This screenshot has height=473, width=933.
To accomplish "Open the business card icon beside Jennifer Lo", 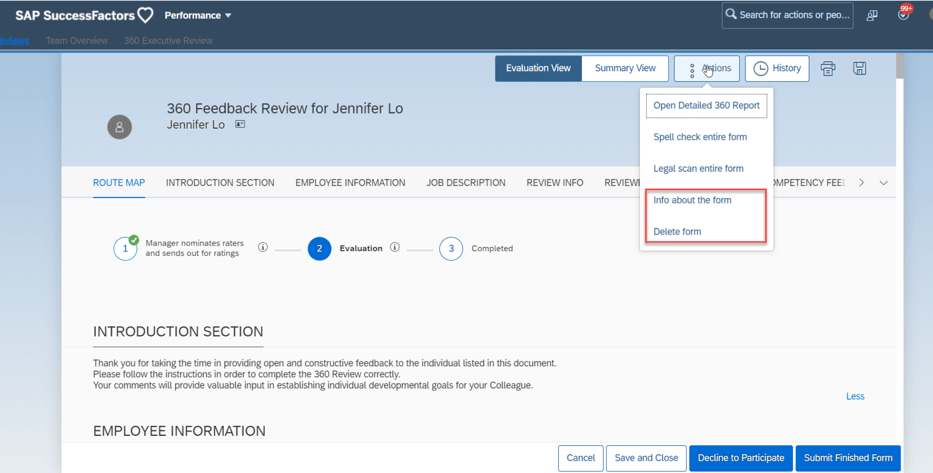I will pos(240,125).
